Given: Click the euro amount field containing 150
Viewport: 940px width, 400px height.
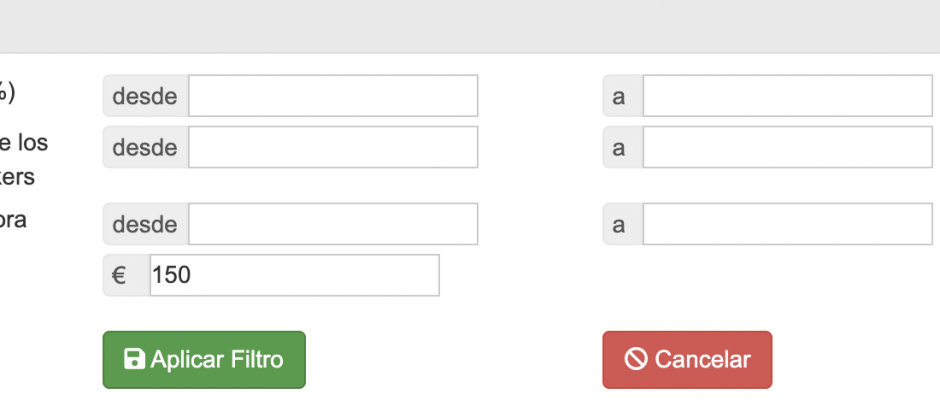Looking at the screenshot, I should pyautogui.click(x=294, y=275).
